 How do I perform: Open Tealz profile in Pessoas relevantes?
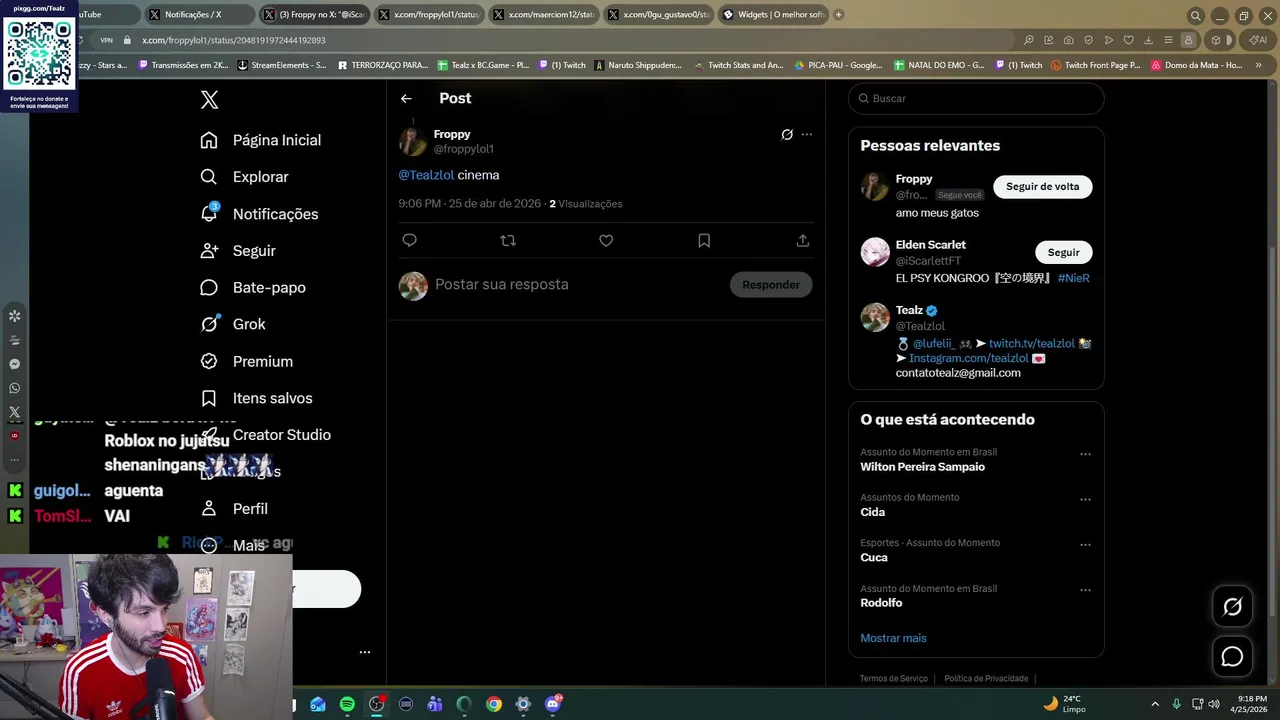pyautogui.click(x=909, y=310)
